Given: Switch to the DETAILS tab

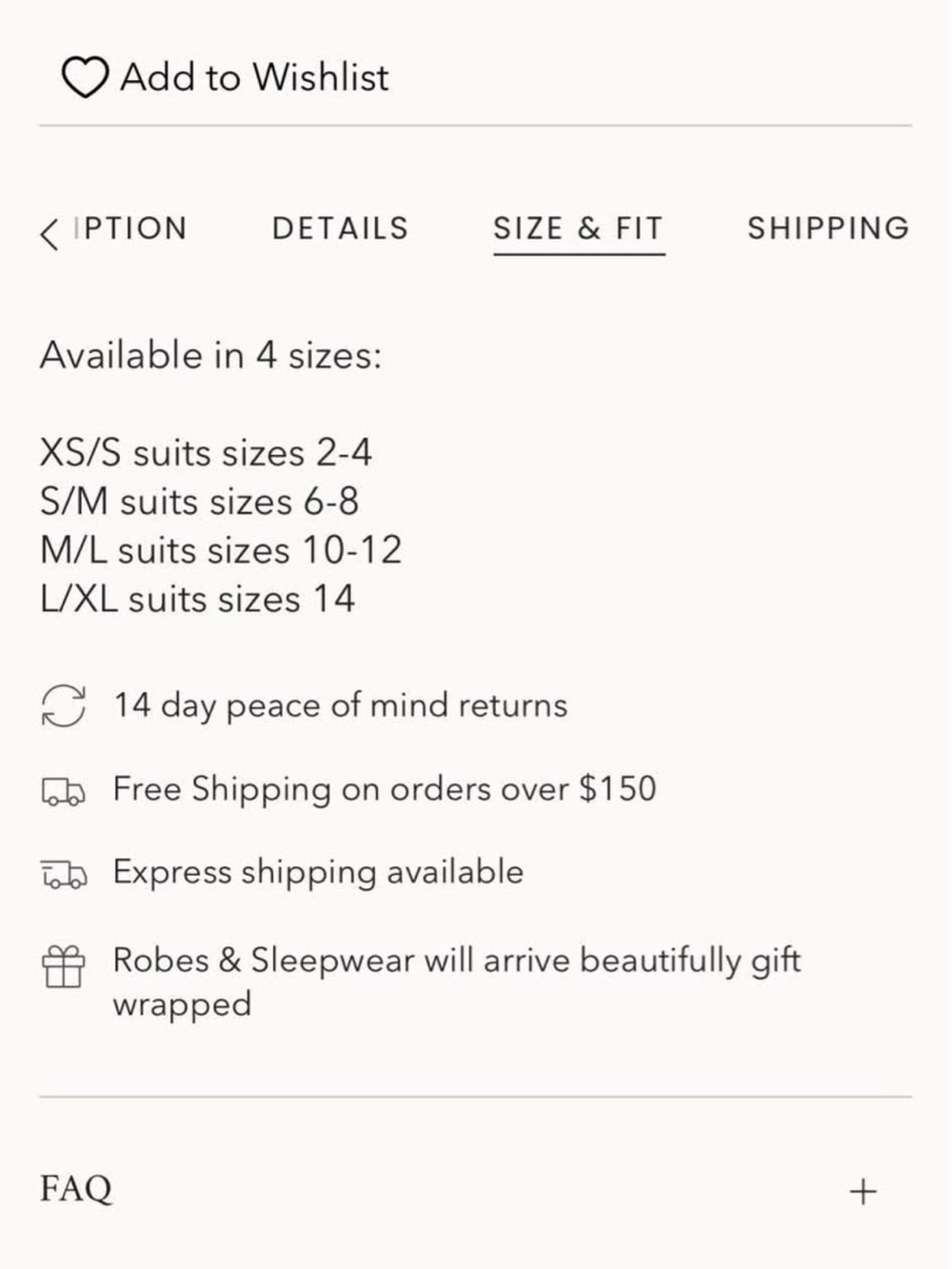Looking at the screenshot, I should pyautogui.click(x=340, y=228).
